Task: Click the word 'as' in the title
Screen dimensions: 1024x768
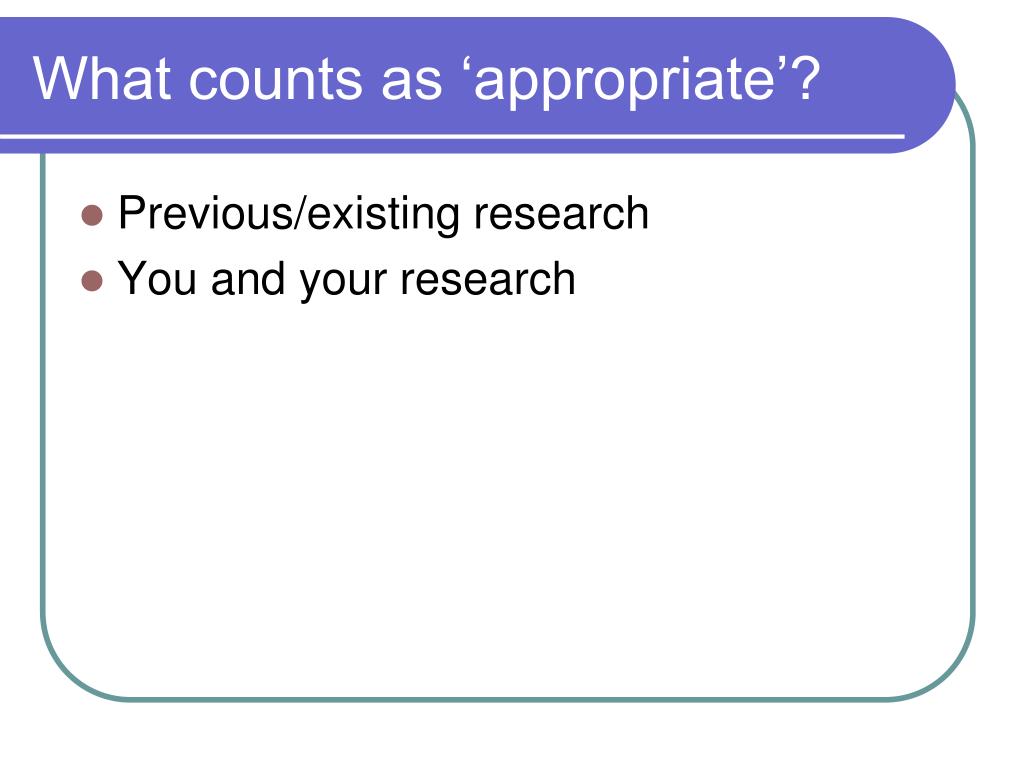Action: (410, 78)
